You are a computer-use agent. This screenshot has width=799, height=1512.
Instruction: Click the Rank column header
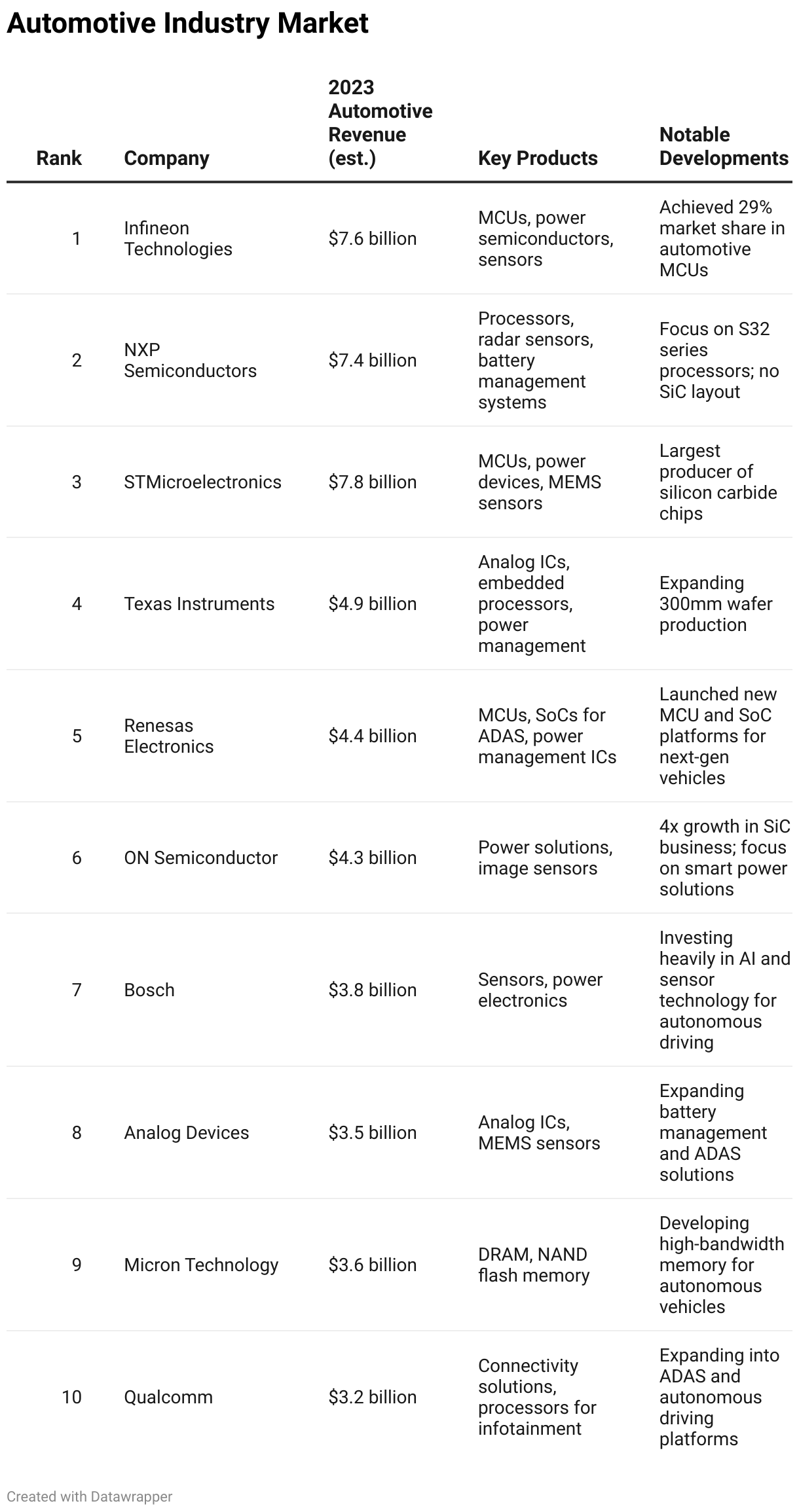point(59,158)
